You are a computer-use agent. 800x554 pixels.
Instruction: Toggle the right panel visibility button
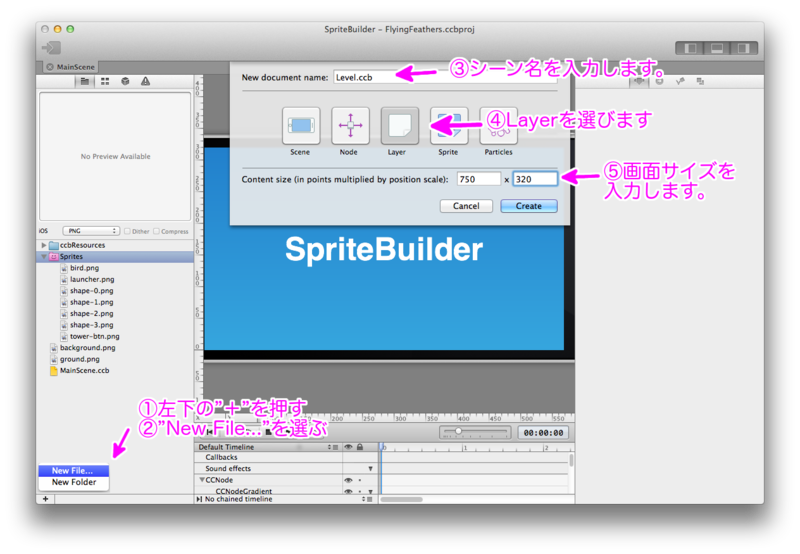coord(743,48)
